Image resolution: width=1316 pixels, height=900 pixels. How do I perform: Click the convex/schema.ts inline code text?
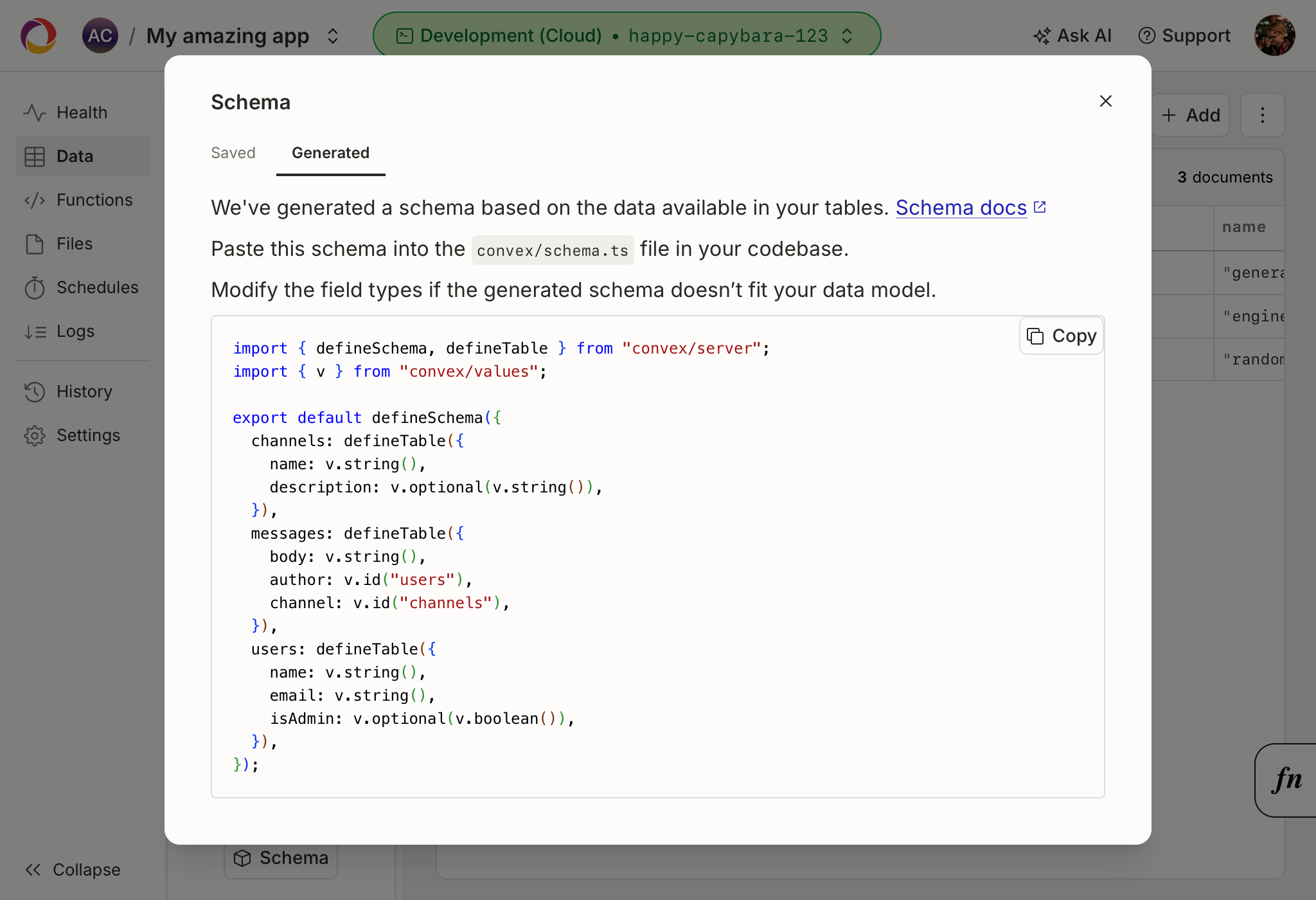[x=553, y=250]
